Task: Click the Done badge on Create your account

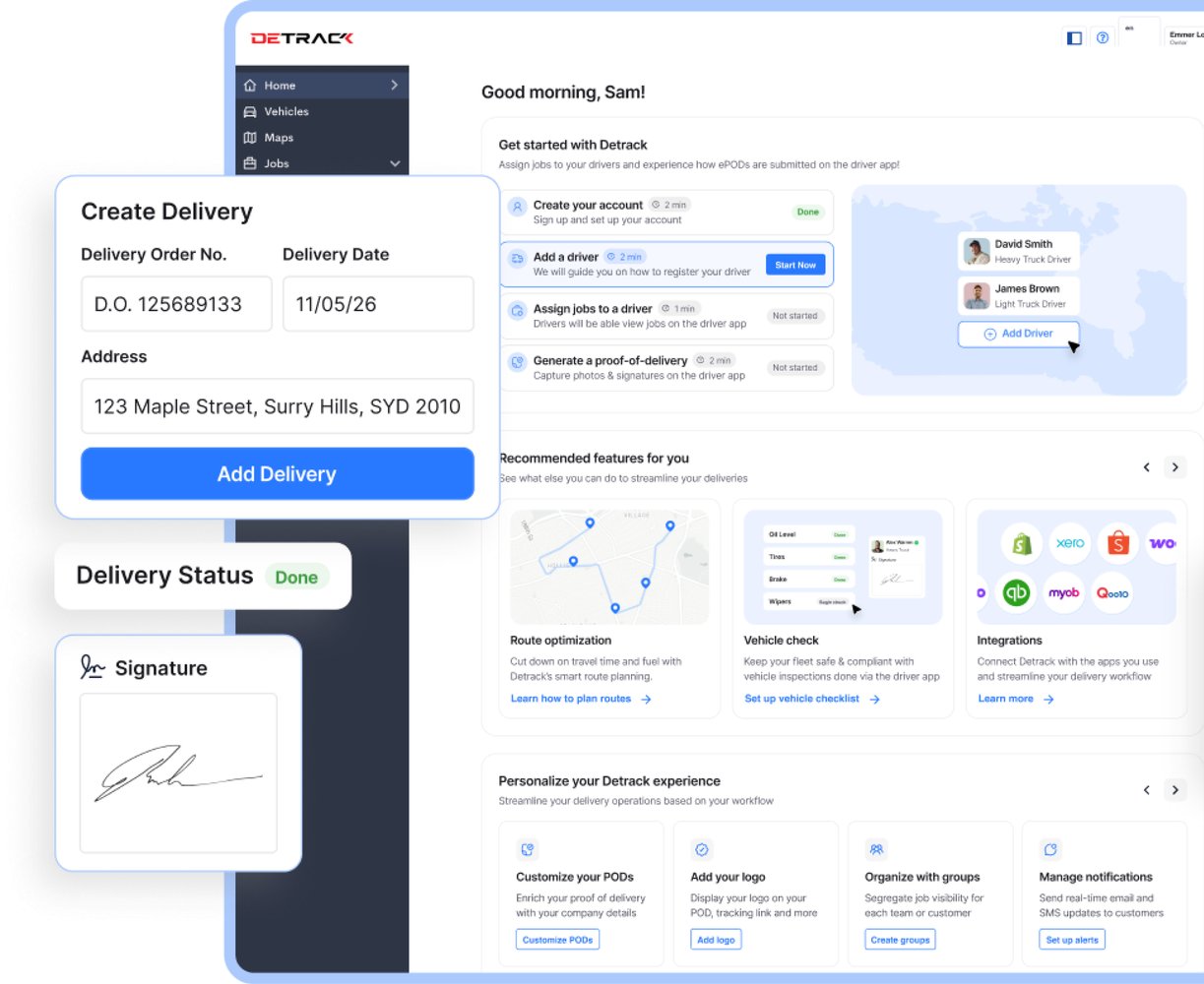Action: (x=808, y=212)
